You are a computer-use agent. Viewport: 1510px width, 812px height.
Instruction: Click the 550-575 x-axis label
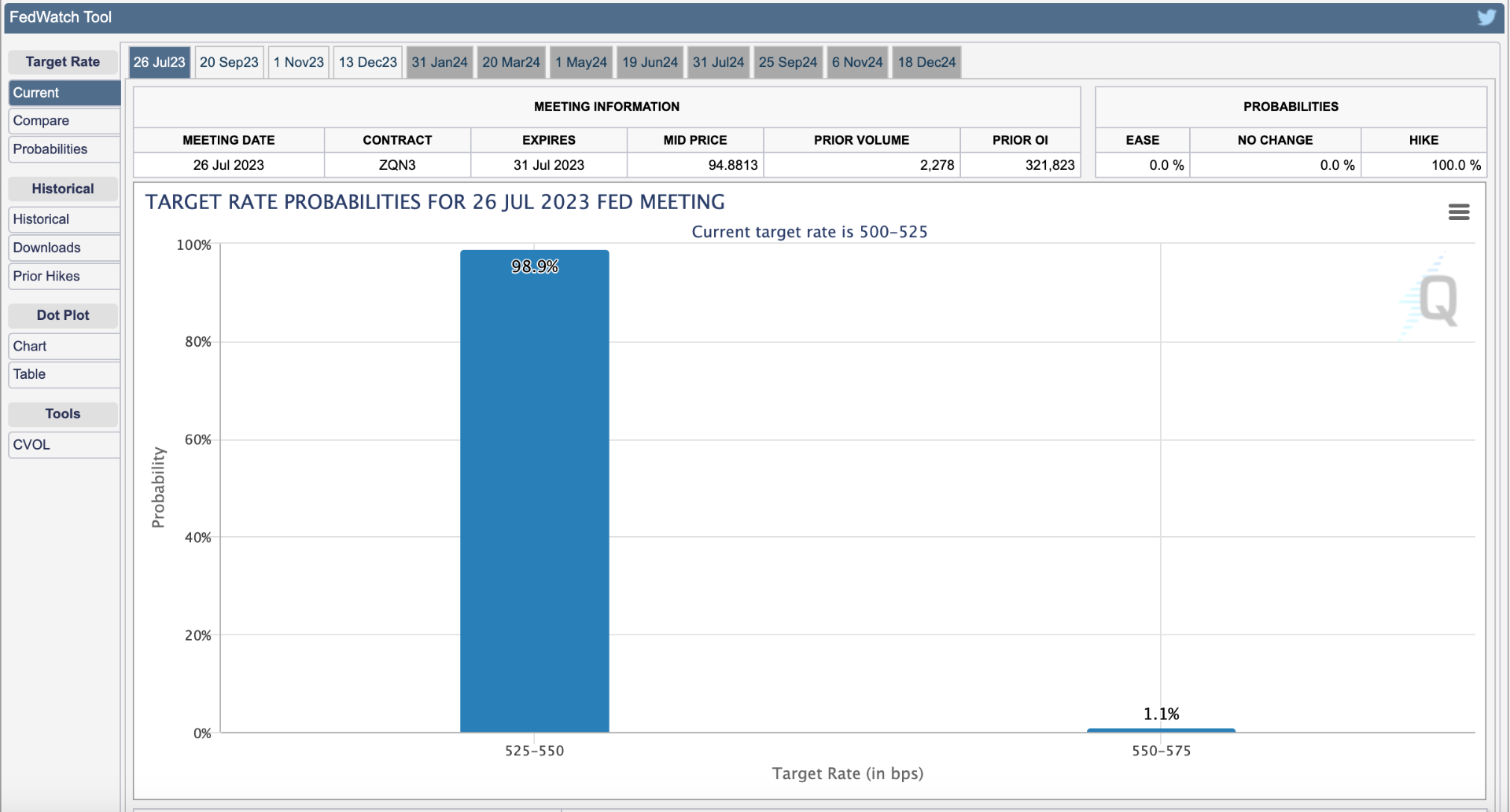click(1161, 751)
